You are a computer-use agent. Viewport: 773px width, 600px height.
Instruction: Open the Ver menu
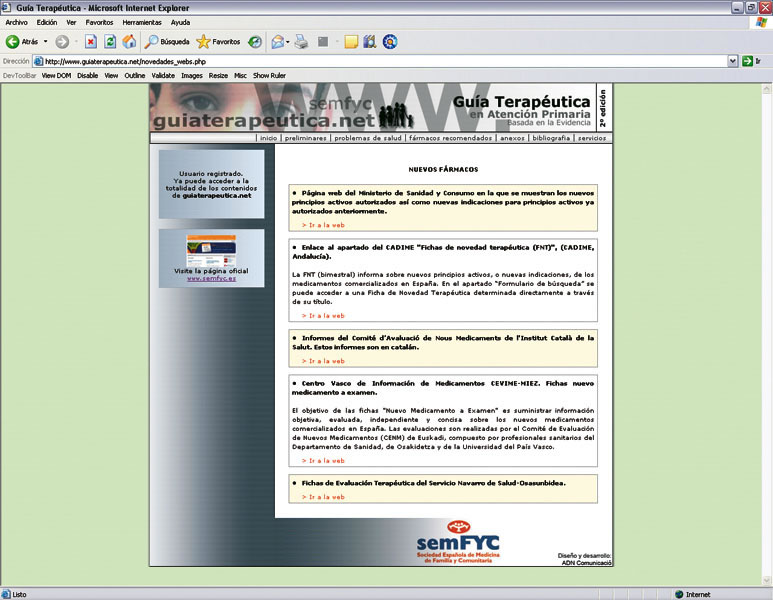pyautogui.click(x=71, y=22)
